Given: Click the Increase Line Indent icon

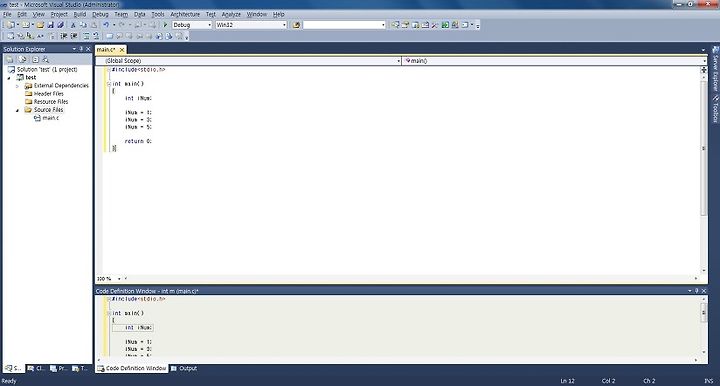Looking at the screenshot, I should tap(74, 36).
